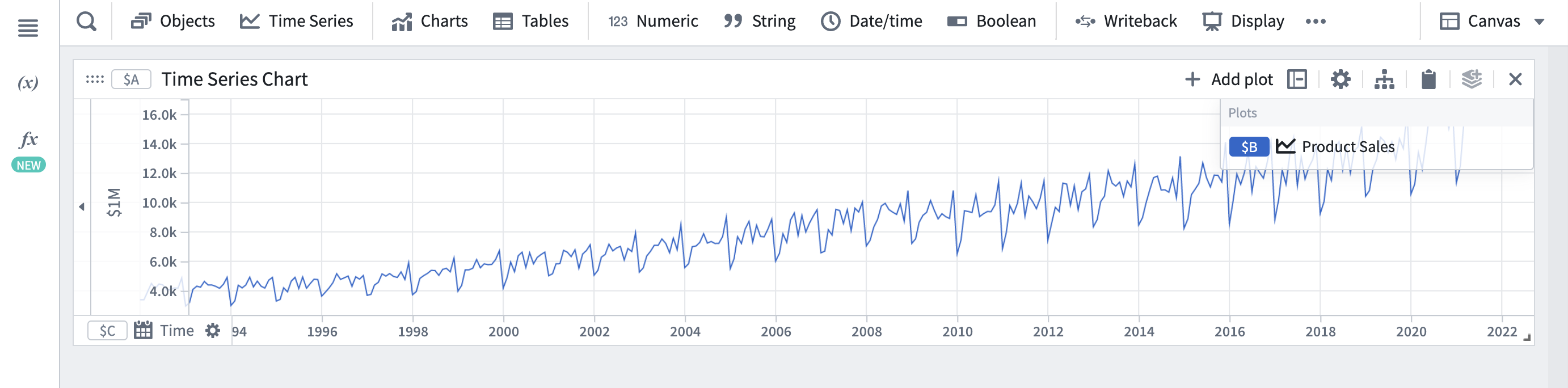
Task: Open the Display menu
Action: (x=1243, y=22)
